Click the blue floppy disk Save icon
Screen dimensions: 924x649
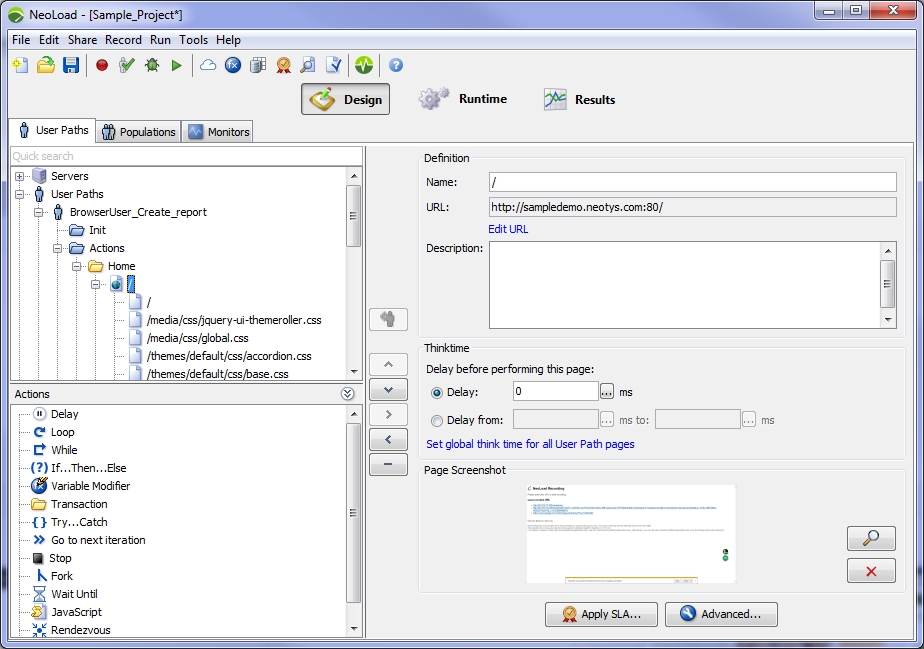[71, 65]
